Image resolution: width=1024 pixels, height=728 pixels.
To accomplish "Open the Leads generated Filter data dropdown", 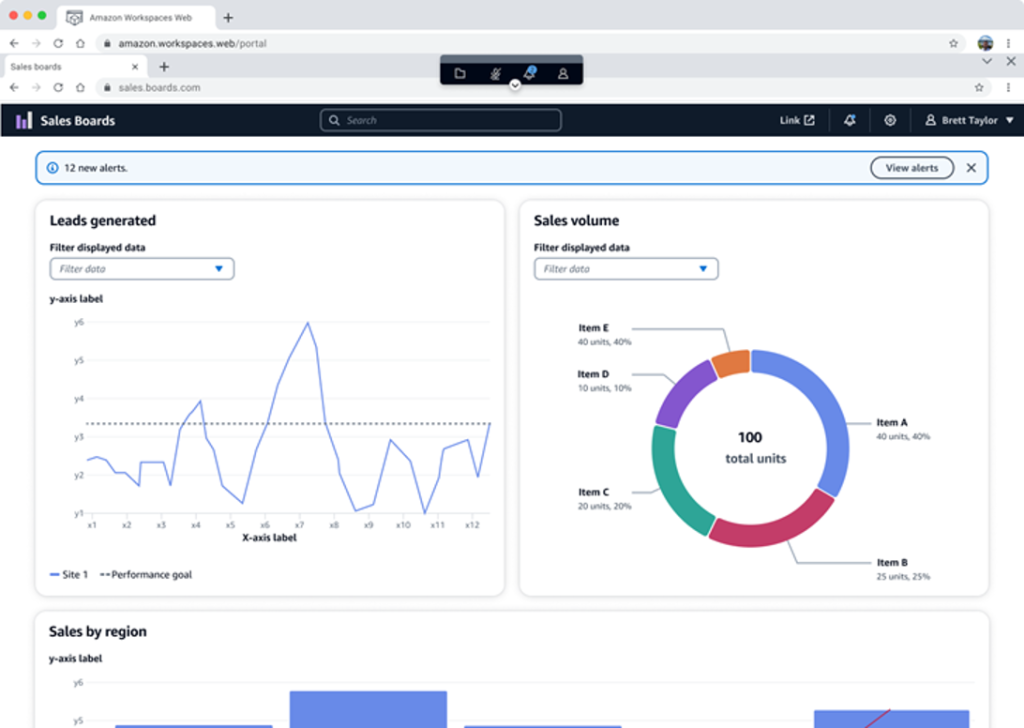I will click(142, 269).
